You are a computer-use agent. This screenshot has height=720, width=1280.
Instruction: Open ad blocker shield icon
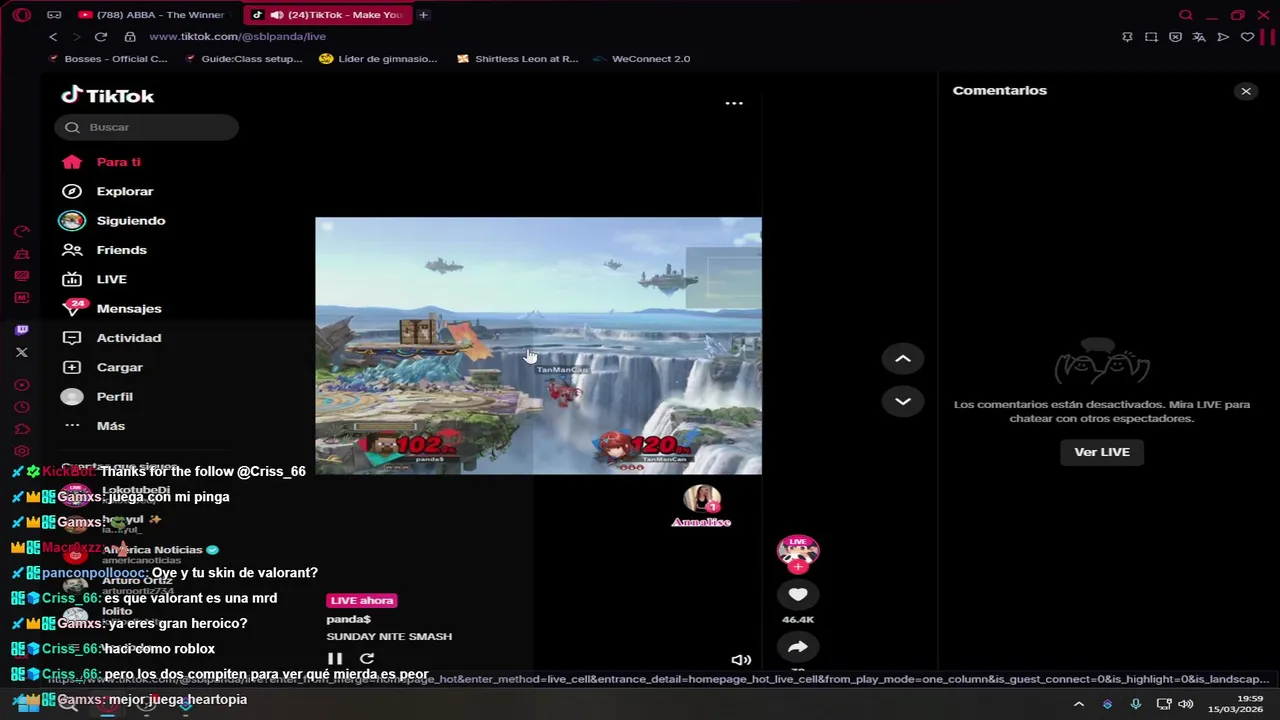[x=1175, y=37]
